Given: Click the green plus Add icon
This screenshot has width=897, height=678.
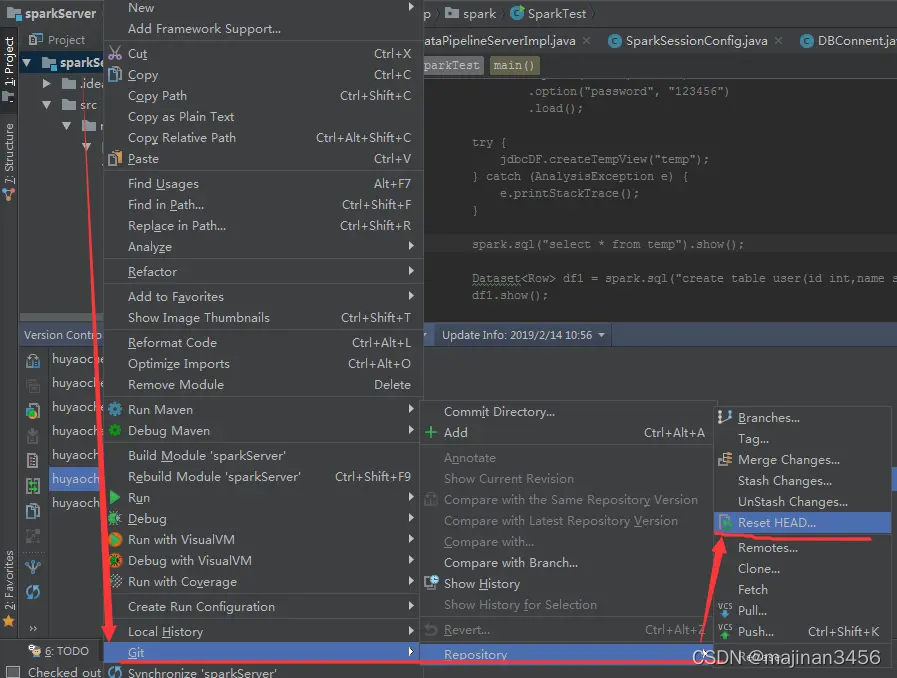Looking at the screenshot, I should [x=431, y=433].
